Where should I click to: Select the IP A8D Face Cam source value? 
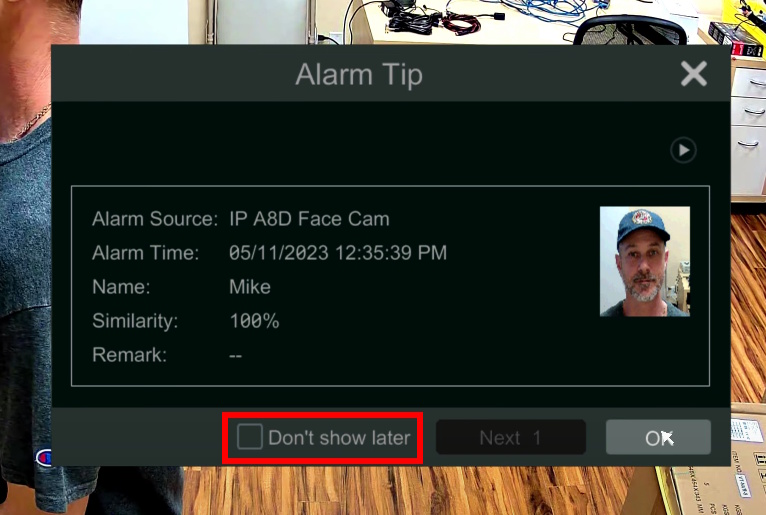(x=309, y=219)
